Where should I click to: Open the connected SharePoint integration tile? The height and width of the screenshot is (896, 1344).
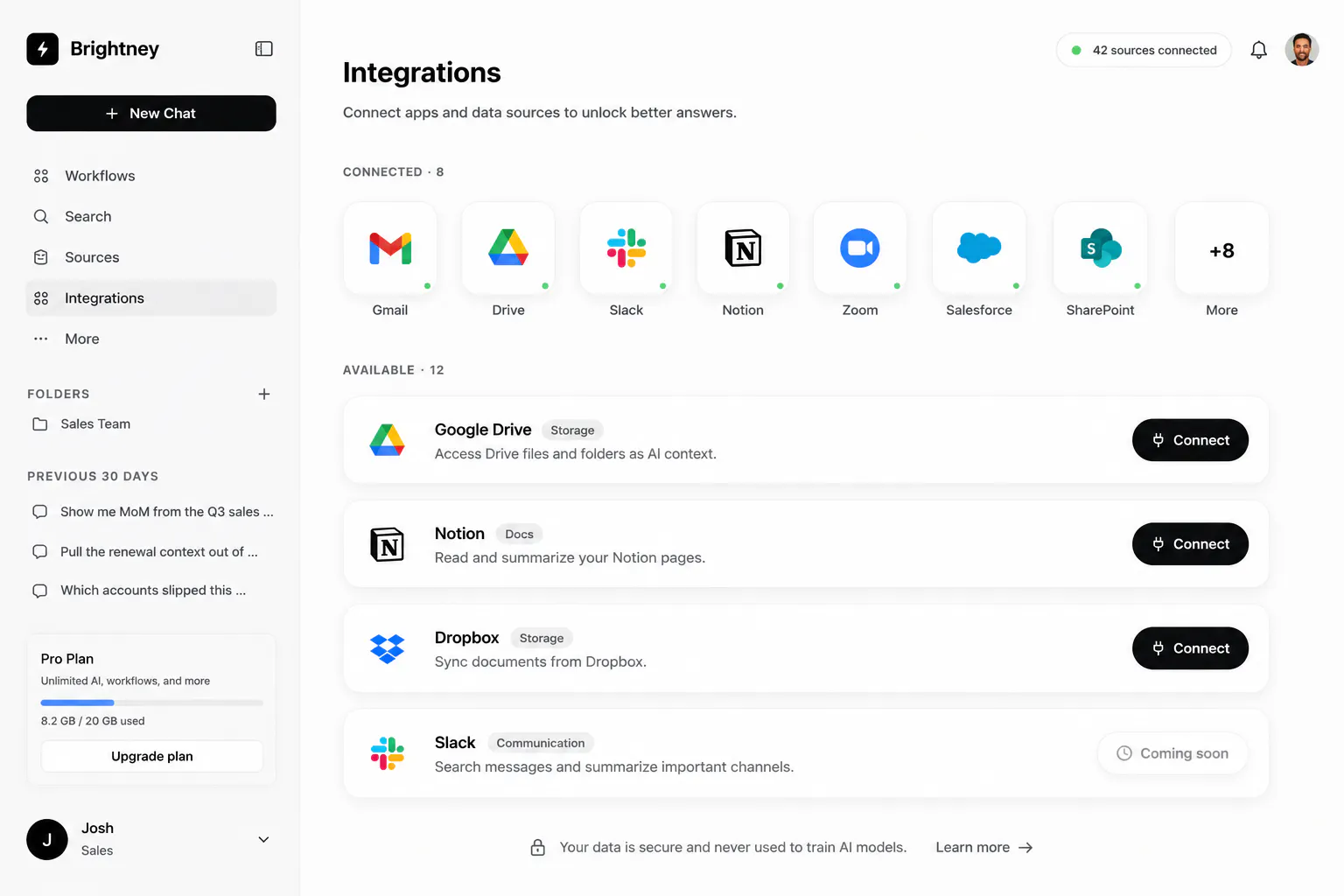click(1100, 248)
